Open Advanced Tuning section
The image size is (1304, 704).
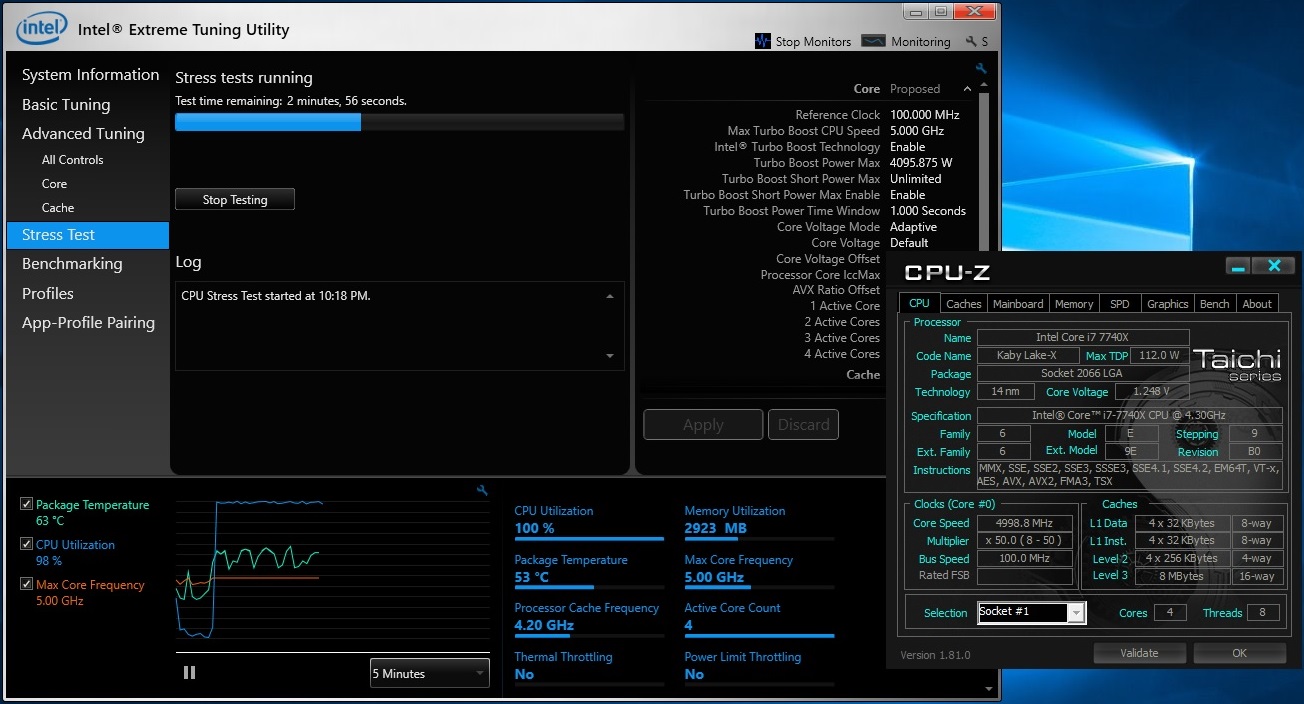point(83,134)
